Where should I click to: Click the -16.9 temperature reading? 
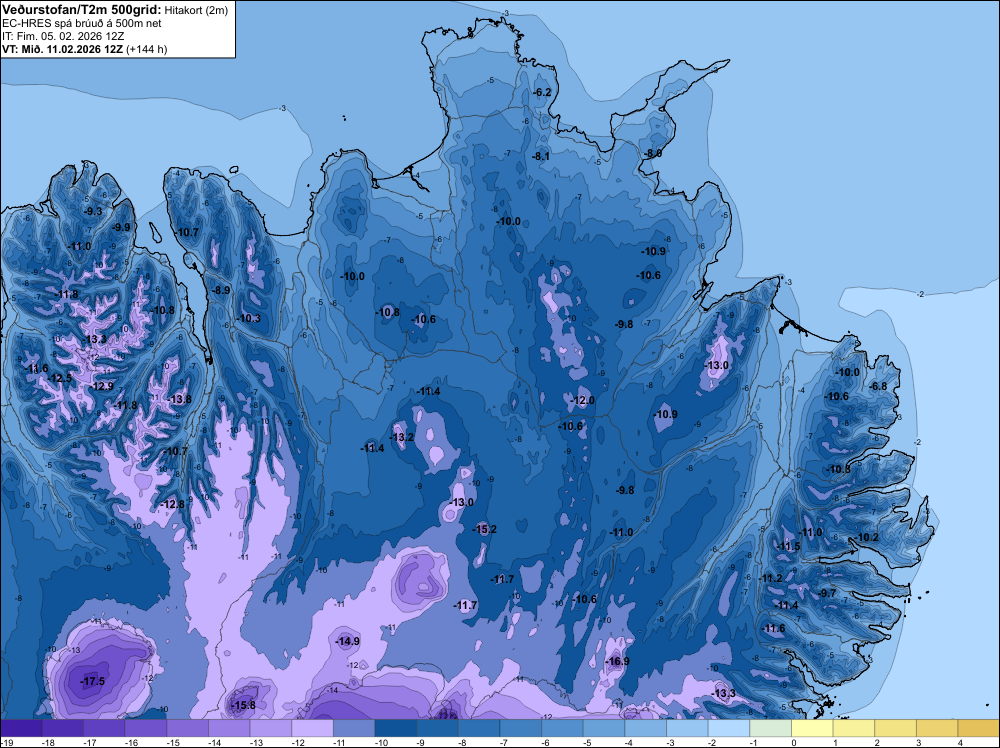tap(617, 661)
